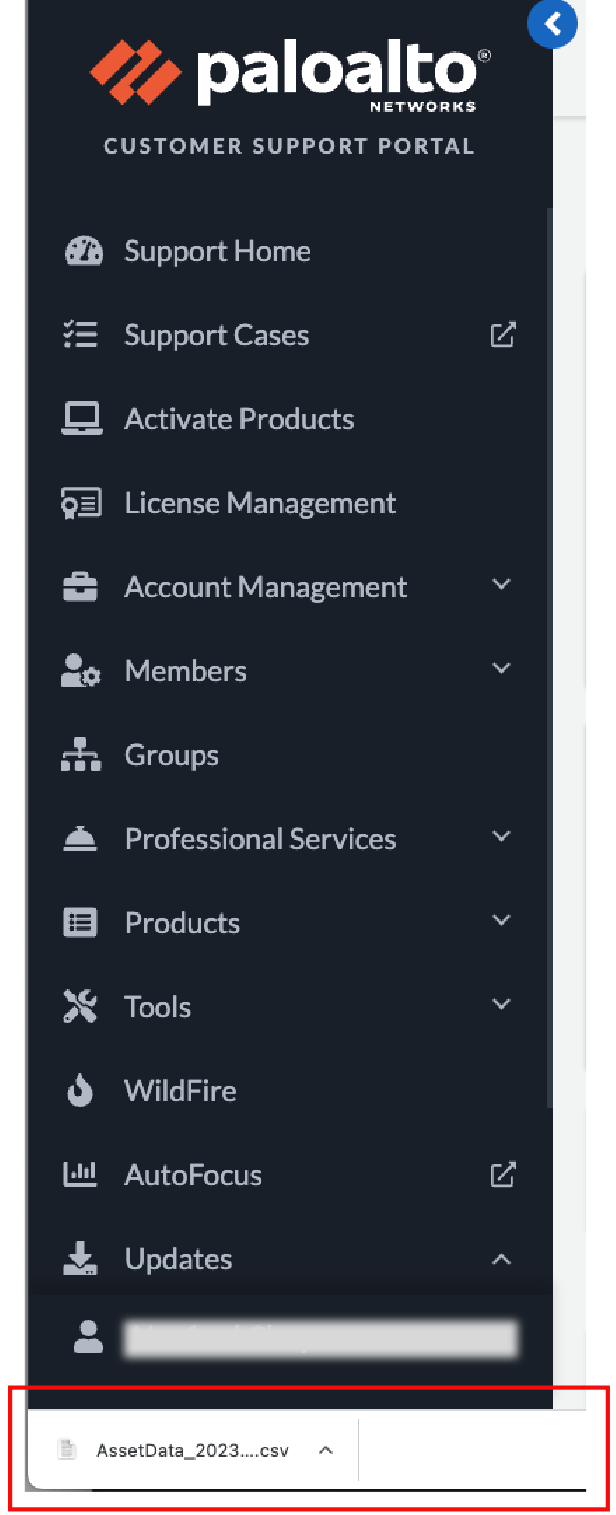Open the Updates menu item
This screenshot has width=616, height=1515.
pos(178,1259)
